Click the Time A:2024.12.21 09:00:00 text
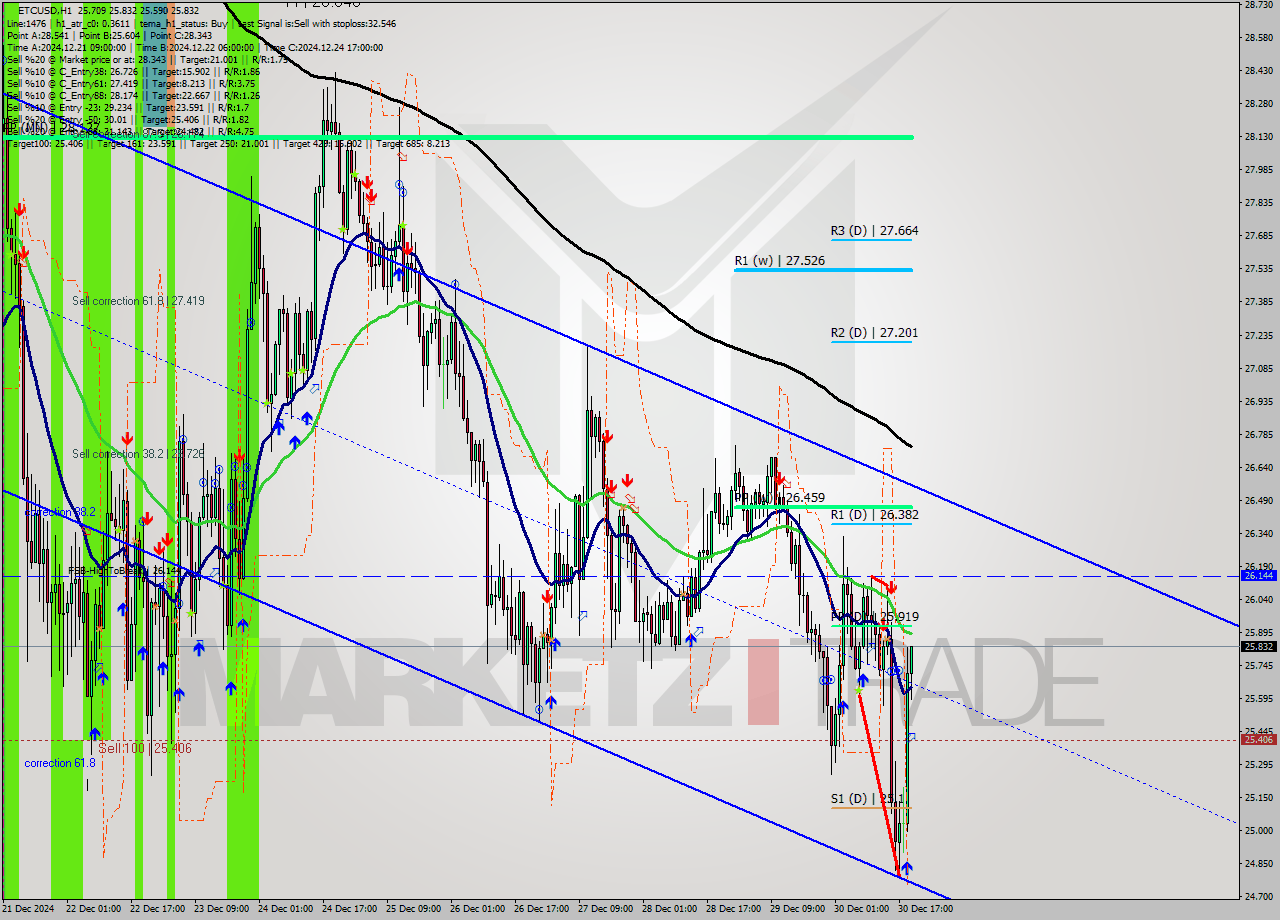1280x920 pixels. (x=65, y=47)
